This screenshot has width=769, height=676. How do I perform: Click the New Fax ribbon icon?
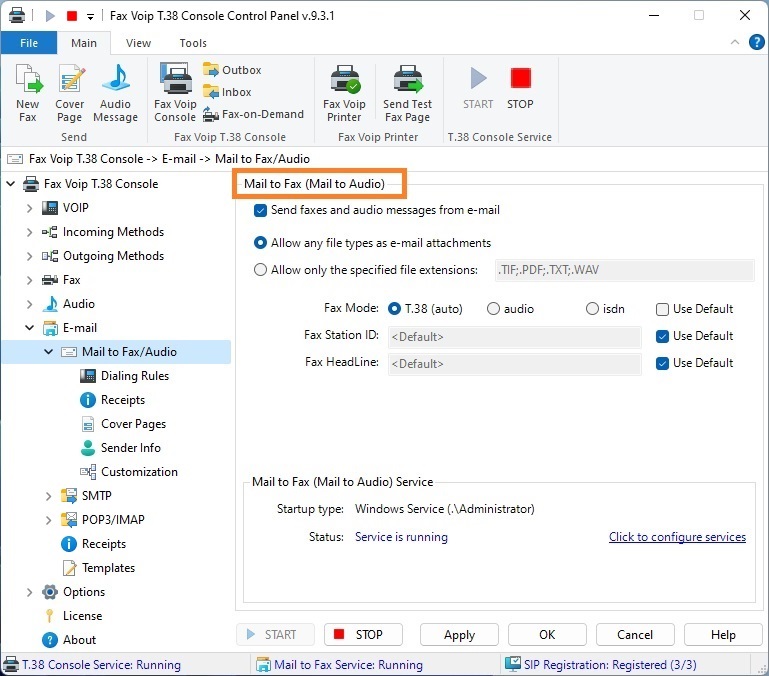[28, 93]
